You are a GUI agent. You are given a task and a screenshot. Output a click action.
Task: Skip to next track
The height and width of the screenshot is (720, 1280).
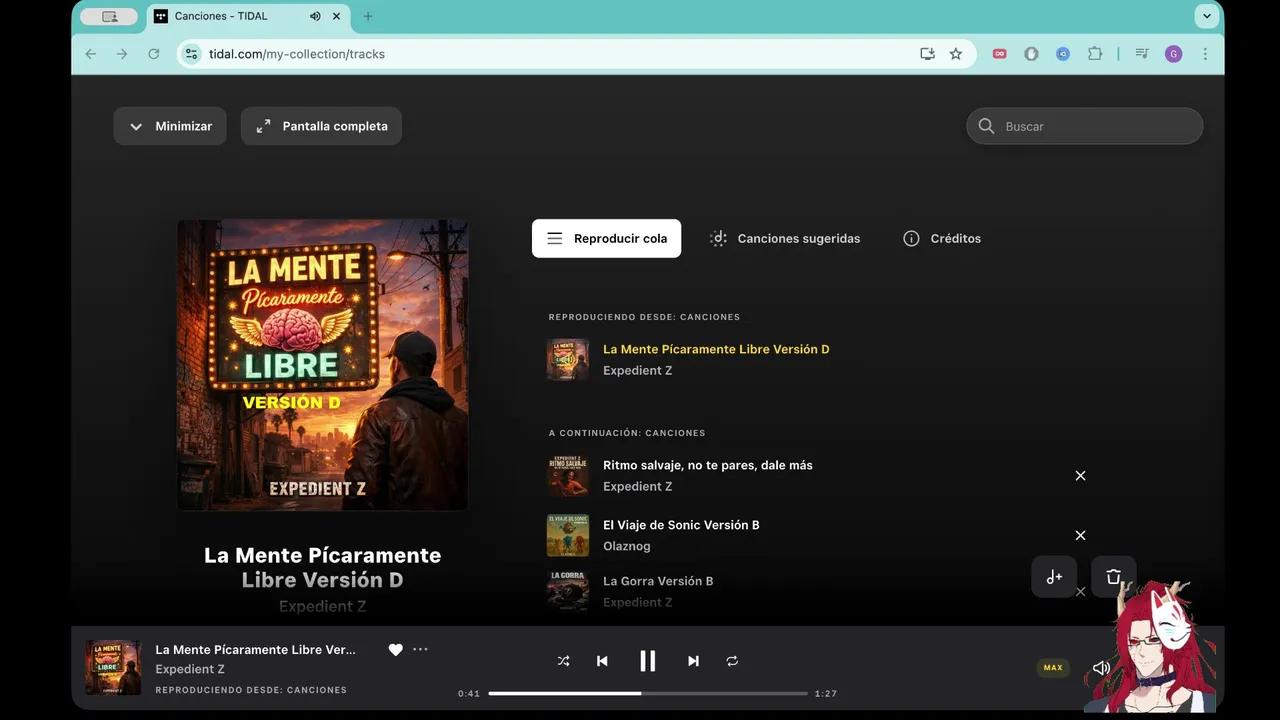pos(693,661)
